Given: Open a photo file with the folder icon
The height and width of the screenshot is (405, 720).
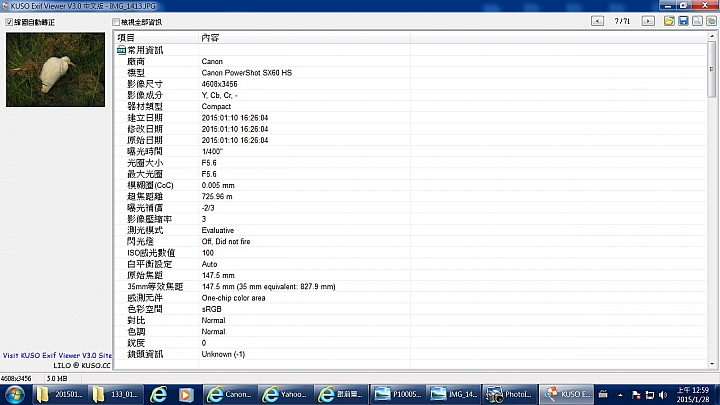Looking at the screenshot, I should coord(669,21).
